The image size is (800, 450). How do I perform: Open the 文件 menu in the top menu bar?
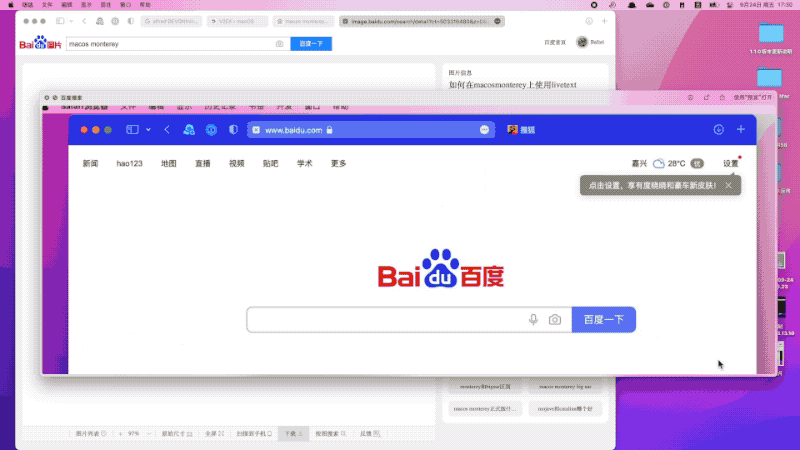[x=47, y=5]
